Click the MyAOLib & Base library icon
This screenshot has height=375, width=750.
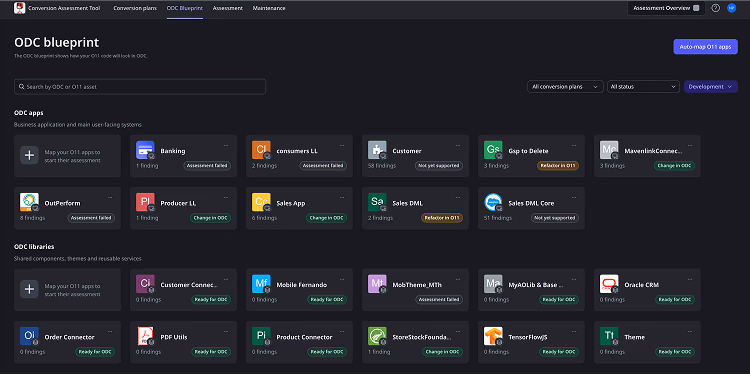(x=493, y=284)
